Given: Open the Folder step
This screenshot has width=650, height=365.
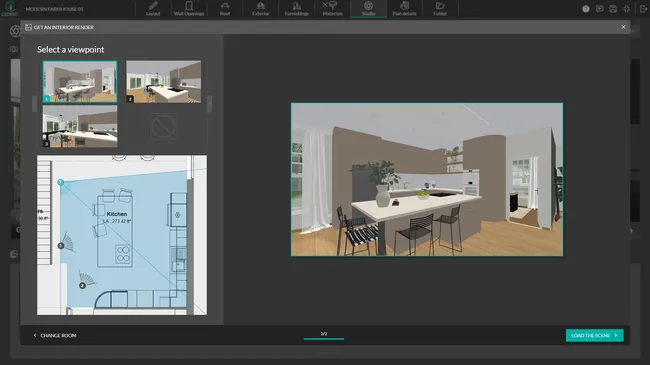Looking at the screenshot, I should (440, 9).
